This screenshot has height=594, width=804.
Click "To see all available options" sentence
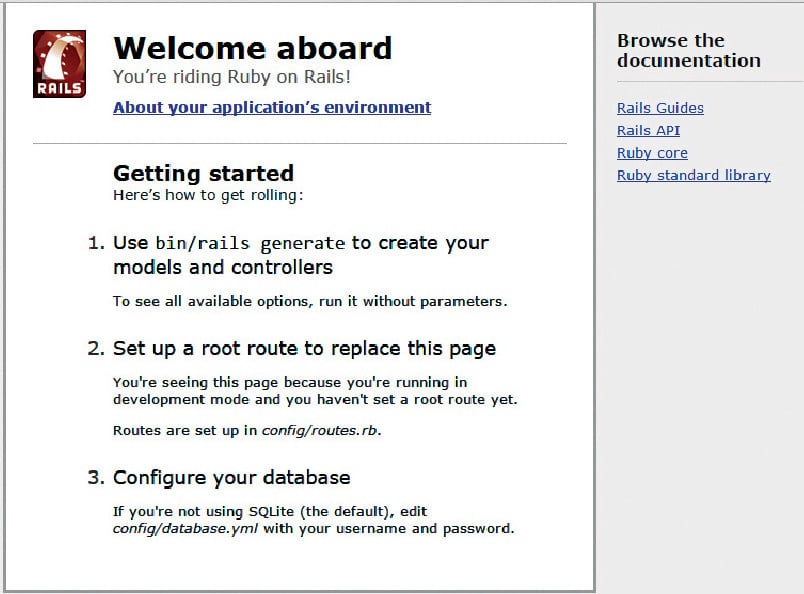(x=310, y=301)
